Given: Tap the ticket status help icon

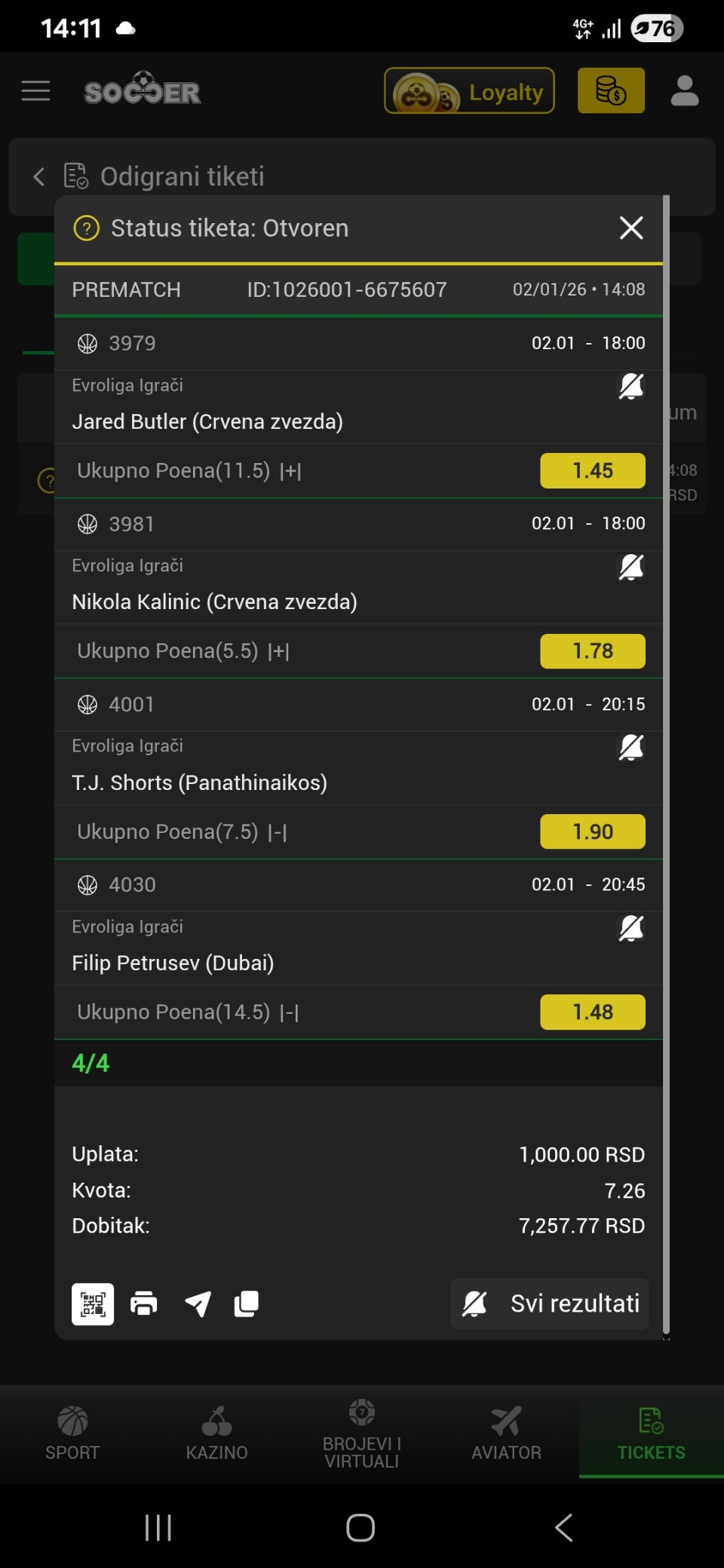Looking at the screenshot, I should [87, 228].
